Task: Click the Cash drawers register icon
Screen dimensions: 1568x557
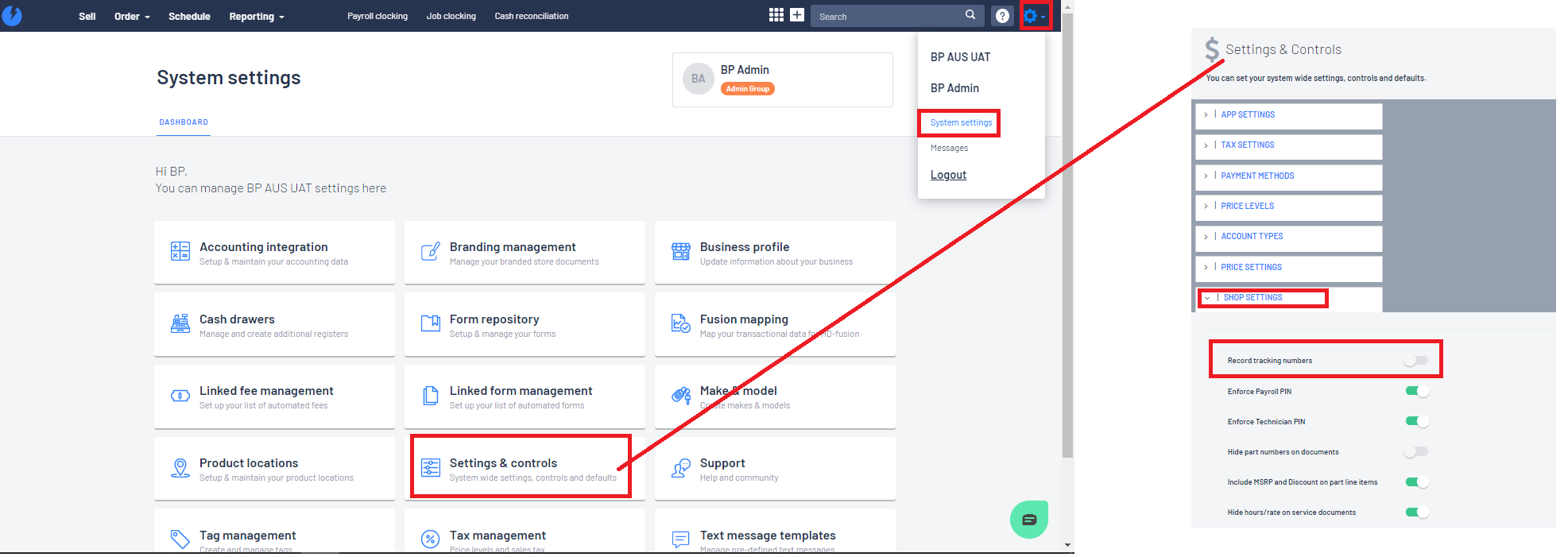Action: coord(180,323)
